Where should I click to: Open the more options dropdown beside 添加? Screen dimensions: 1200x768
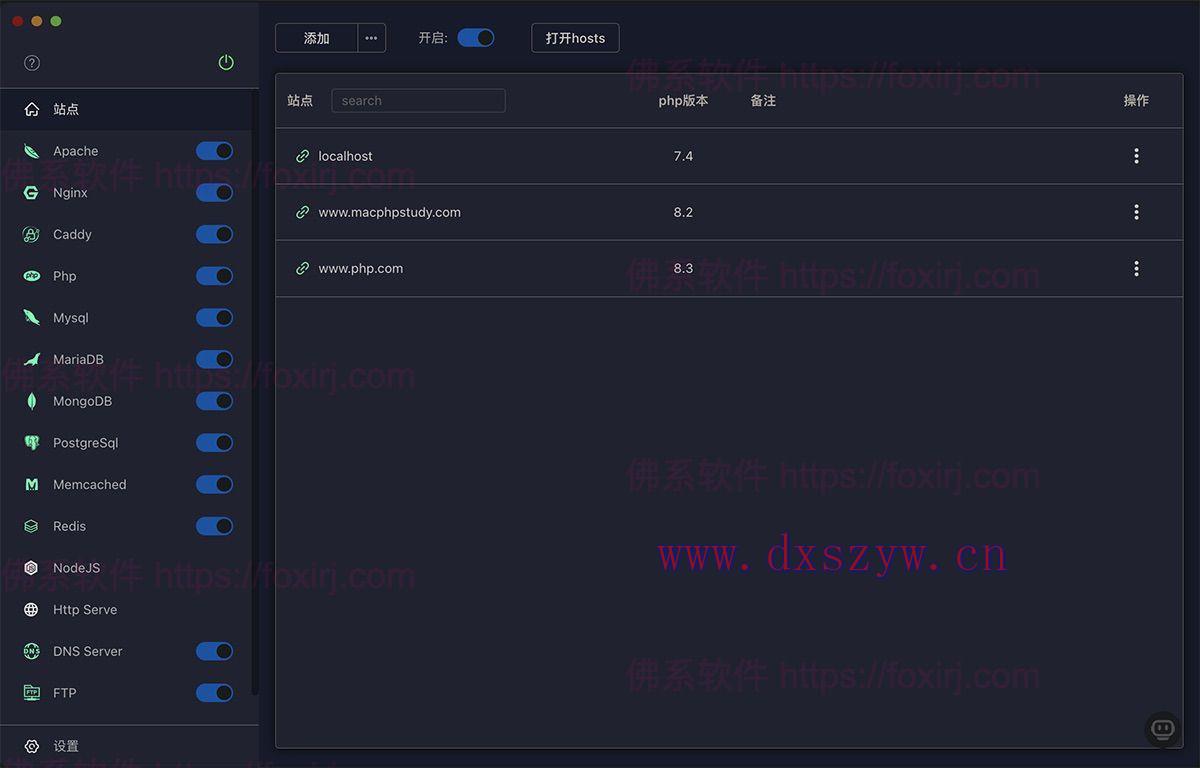[371, 38]
